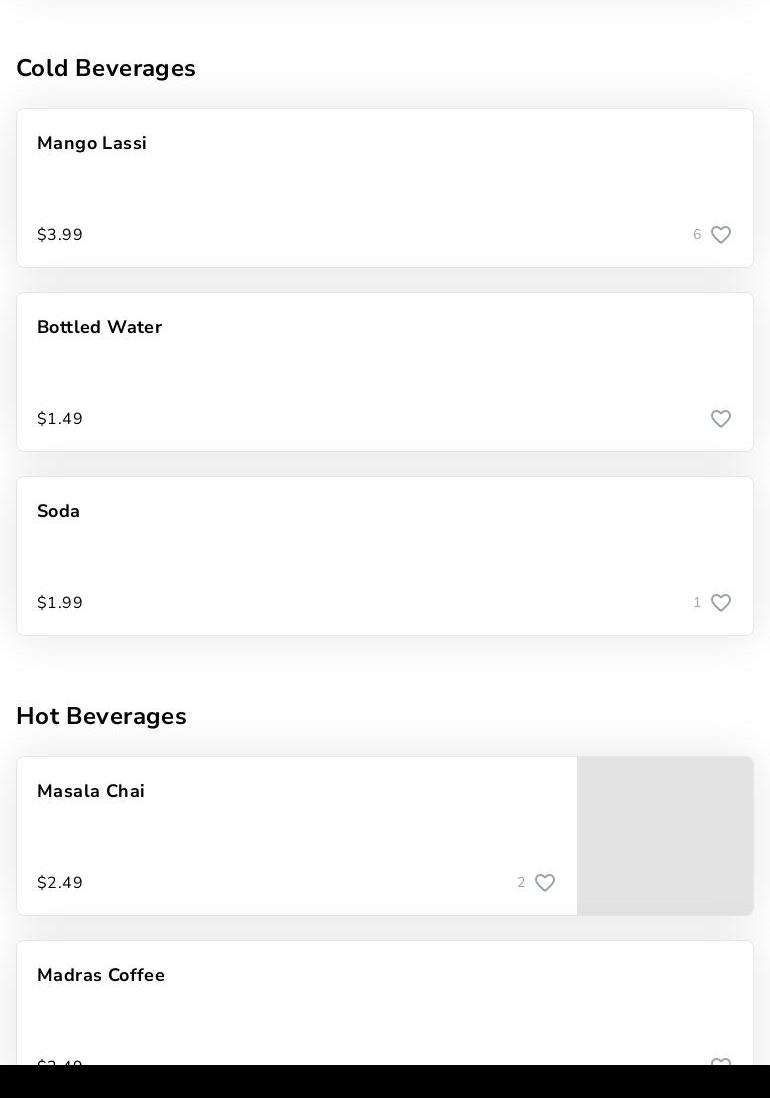Click the $1.99 Soda price

tap(60, 603)
